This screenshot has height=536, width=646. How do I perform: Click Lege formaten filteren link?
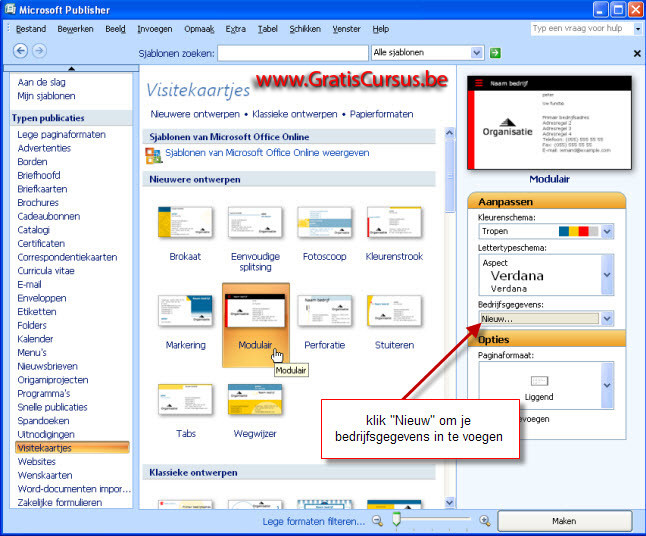pos(314,521)
